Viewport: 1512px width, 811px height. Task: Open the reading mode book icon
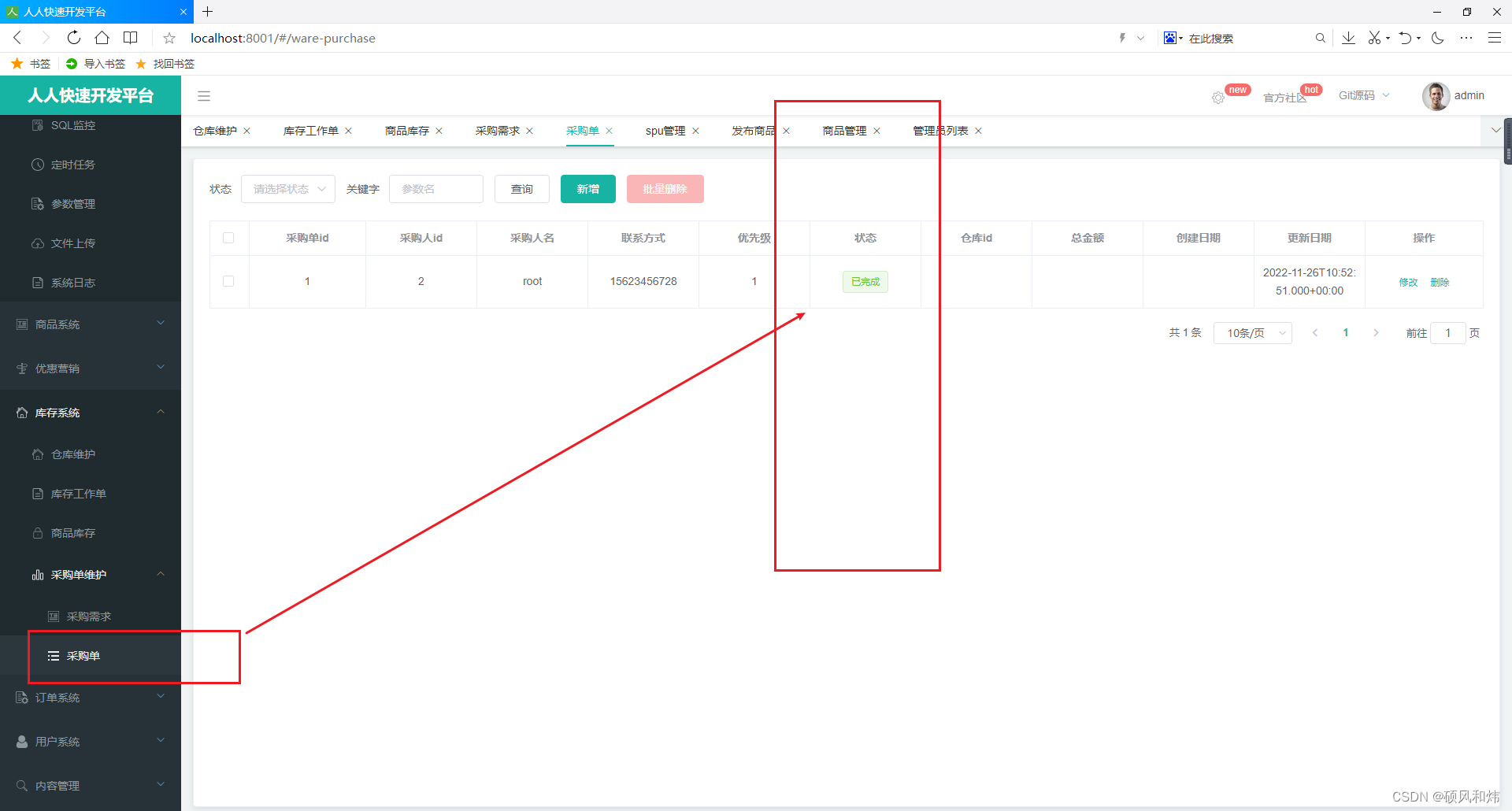click(x=131, y=38)
